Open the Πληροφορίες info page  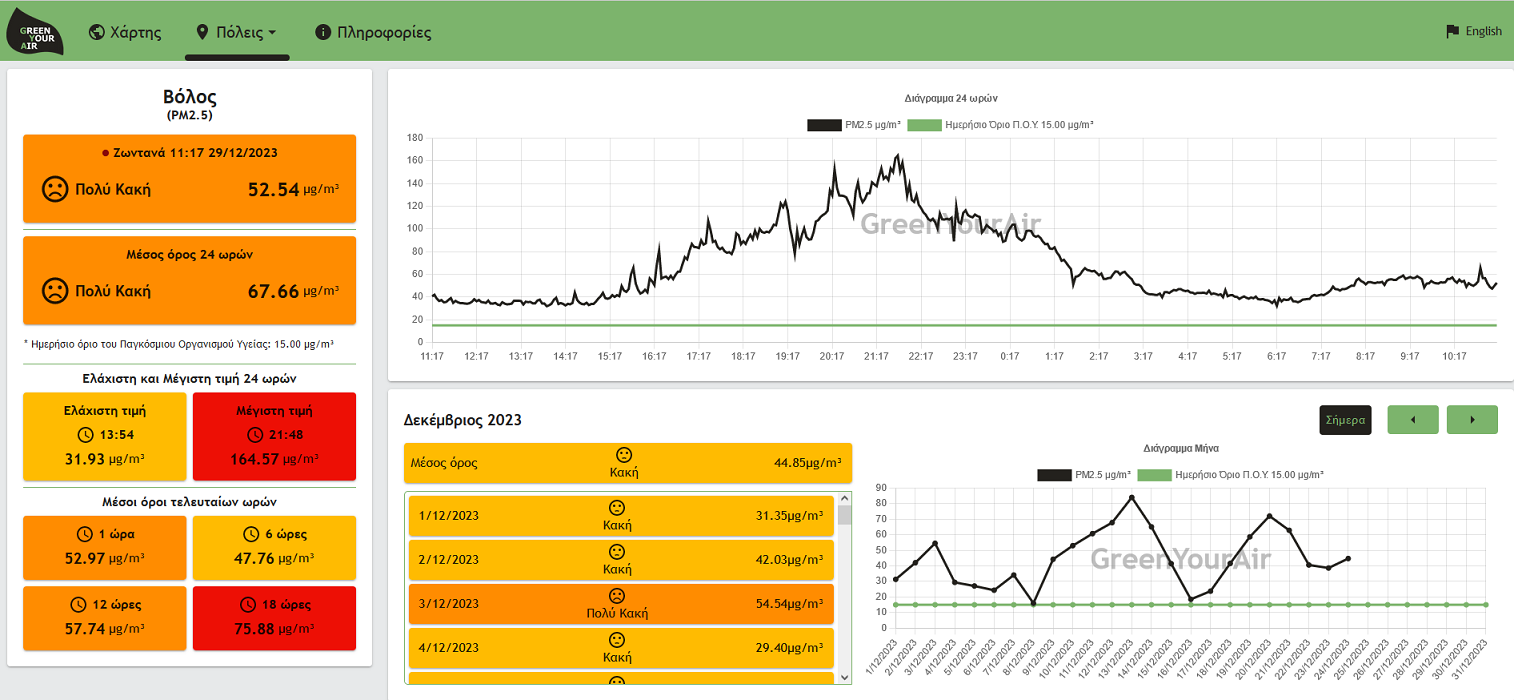coord(373,32)
